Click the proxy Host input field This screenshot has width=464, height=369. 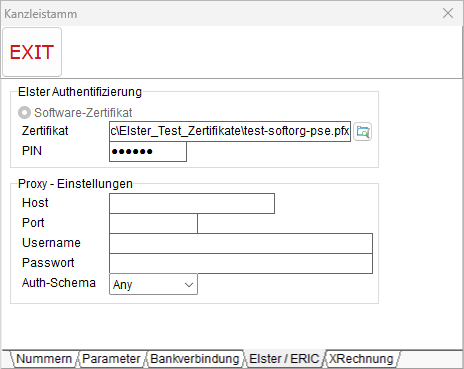[x=192, y=203]
